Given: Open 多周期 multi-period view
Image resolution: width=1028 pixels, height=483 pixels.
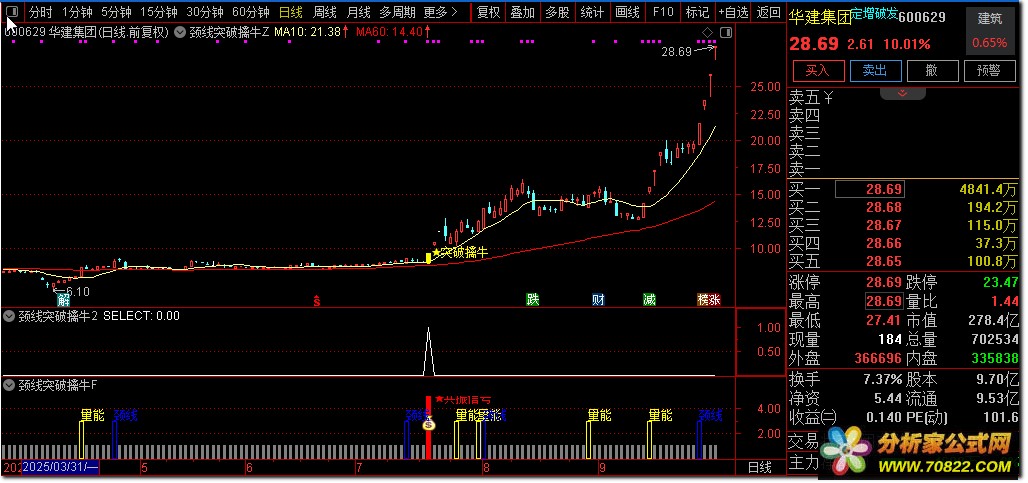Looking at the screenshot, I should 397,12.
